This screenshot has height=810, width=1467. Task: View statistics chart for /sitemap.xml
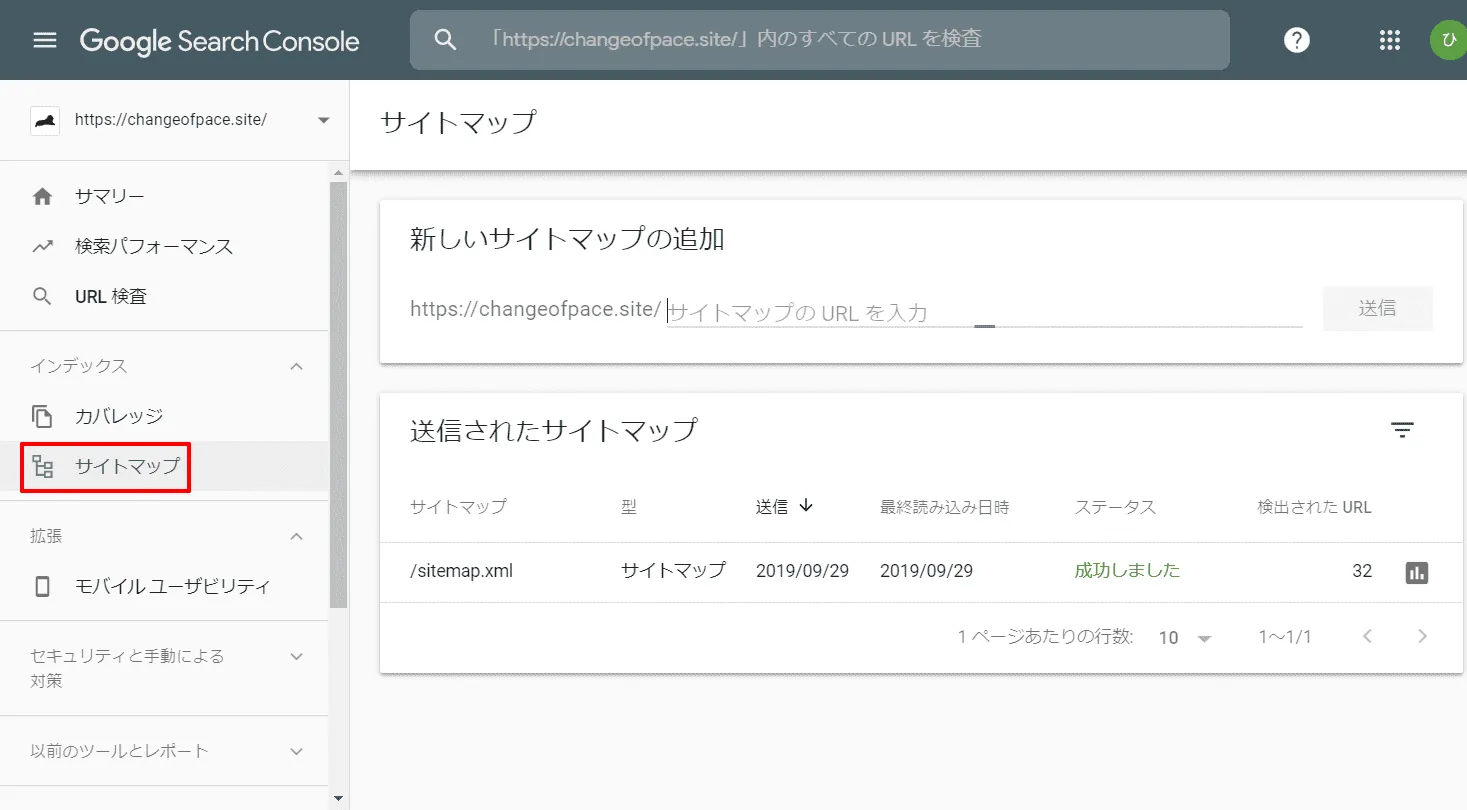point(1416,571)
